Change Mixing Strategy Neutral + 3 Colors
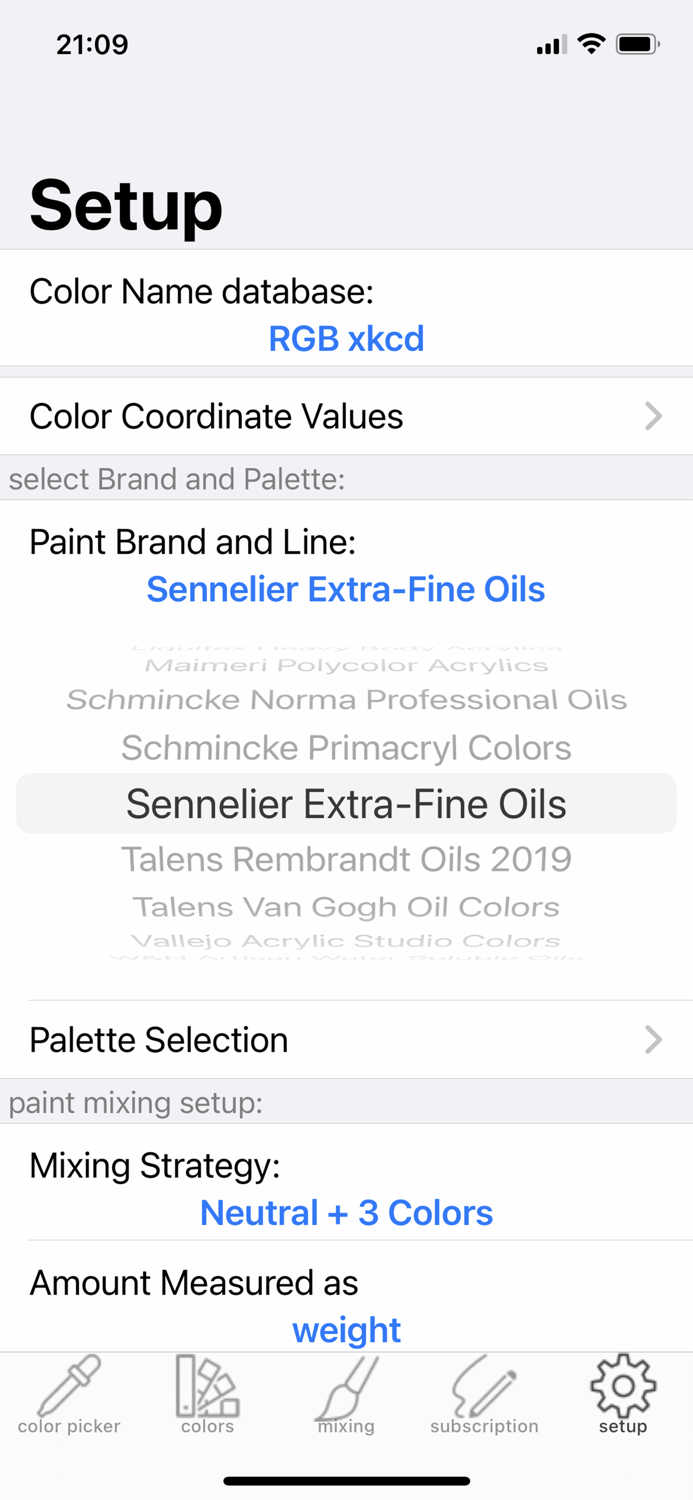Screen dimensions: 693x1500 coord(346,1212)
